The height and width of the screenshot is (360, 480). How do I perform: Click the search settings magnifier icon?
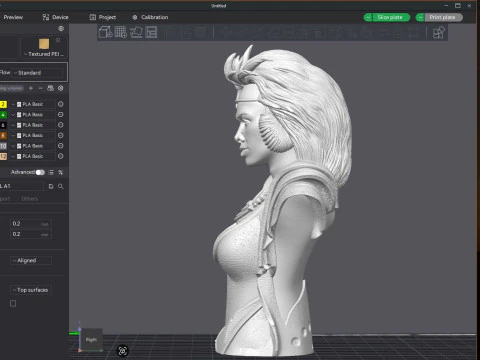(61, 186)
